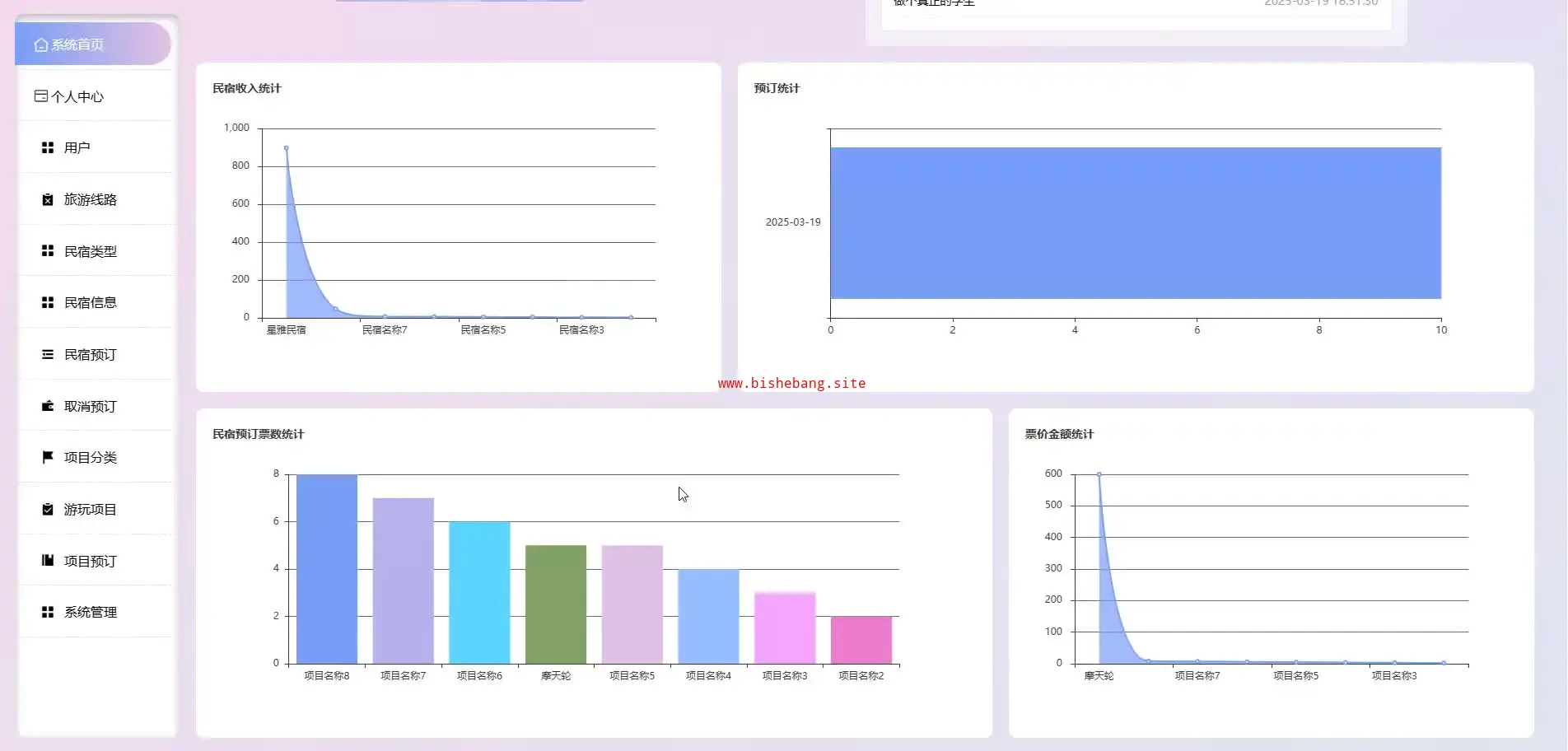This screenshot has height=751, width=1568.
Task: Click the grid icon beside 用户
Action: (x=48, y=147)
